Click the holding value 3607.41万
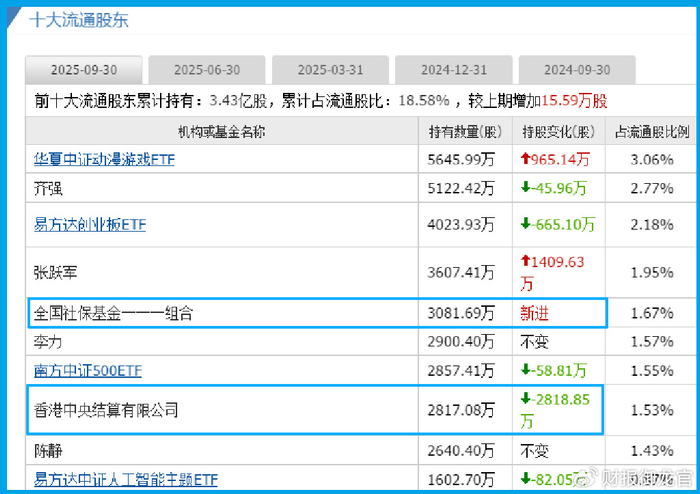This screenshot has height=494, width=700. (x=461, y=272)
